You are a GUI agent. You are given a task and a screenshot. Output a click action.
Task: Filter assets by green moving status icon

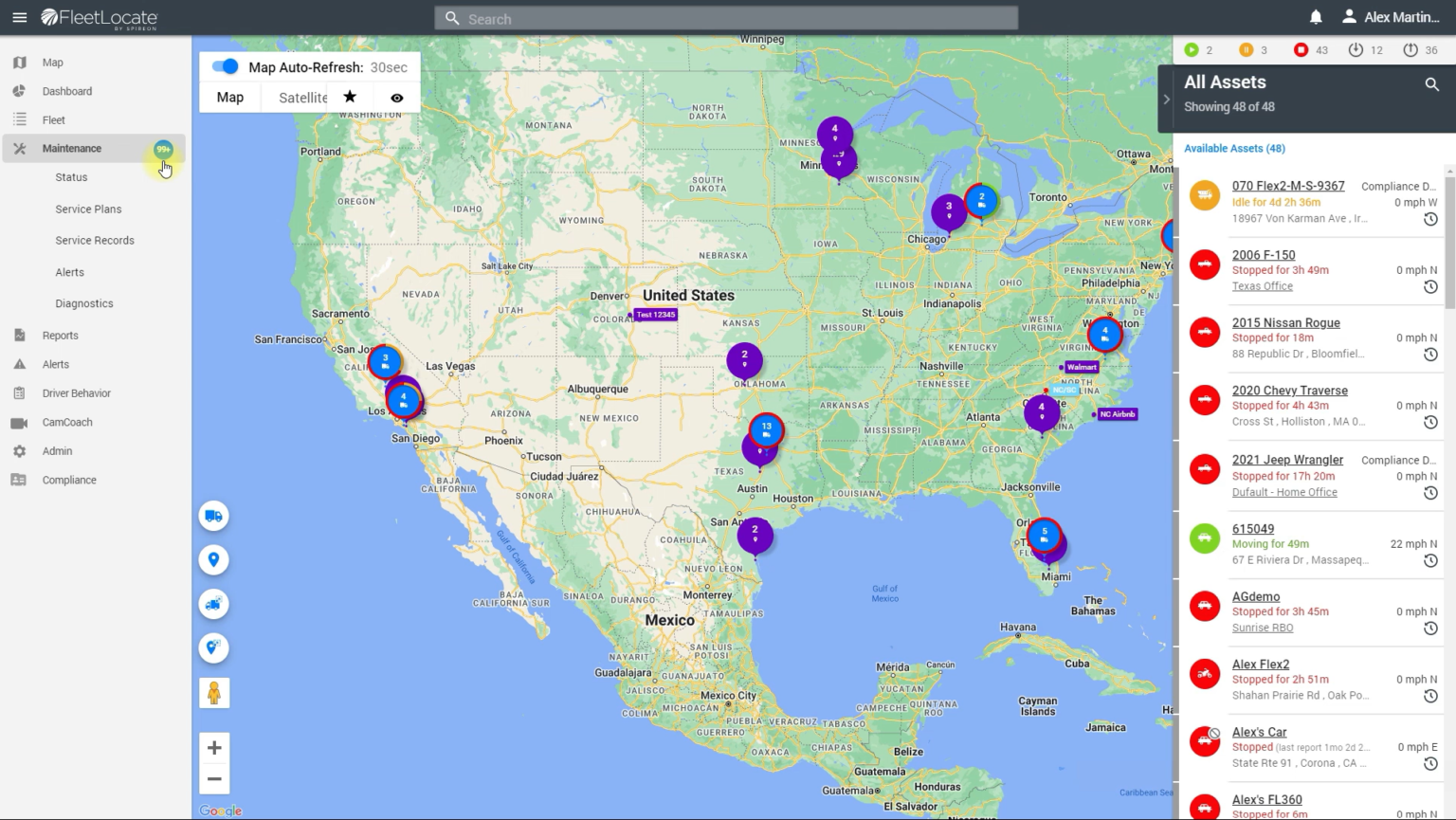[1192, 50]
